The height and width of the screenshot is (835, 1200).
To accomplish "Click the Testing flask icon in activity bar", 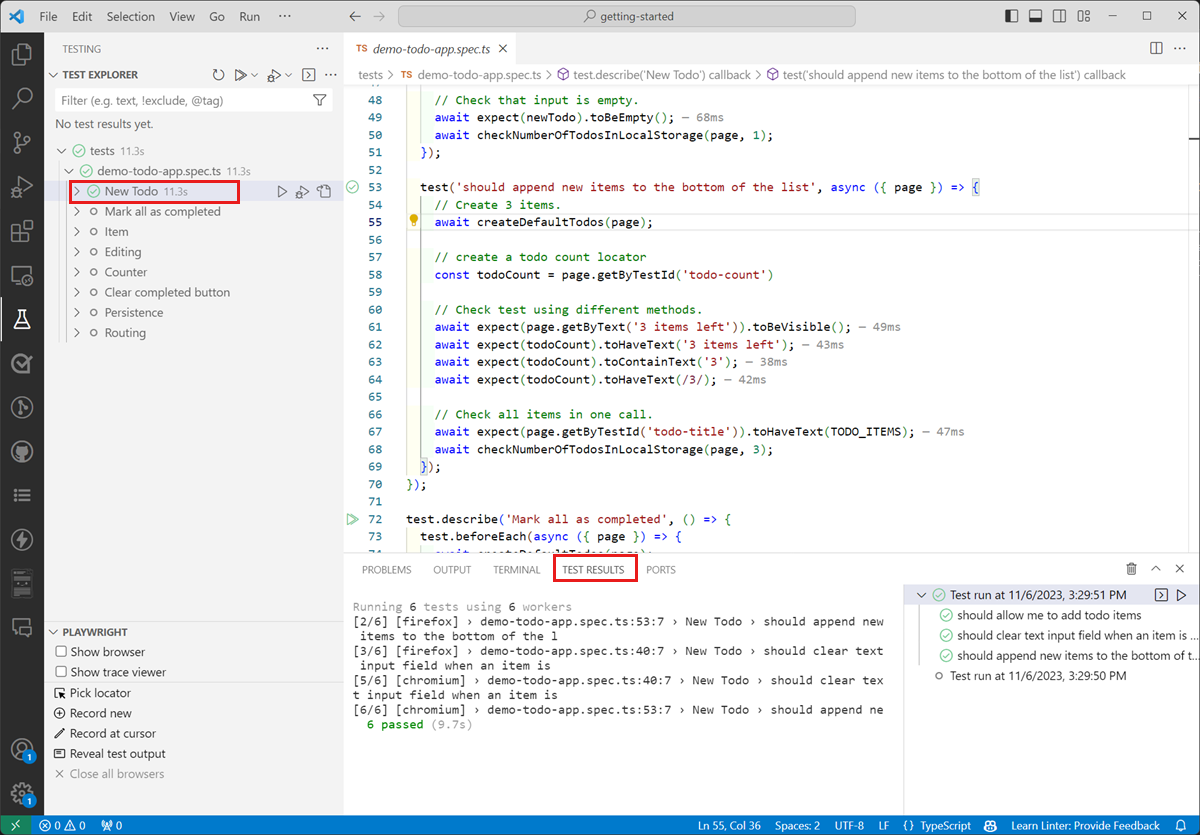I will click(22, 319).
